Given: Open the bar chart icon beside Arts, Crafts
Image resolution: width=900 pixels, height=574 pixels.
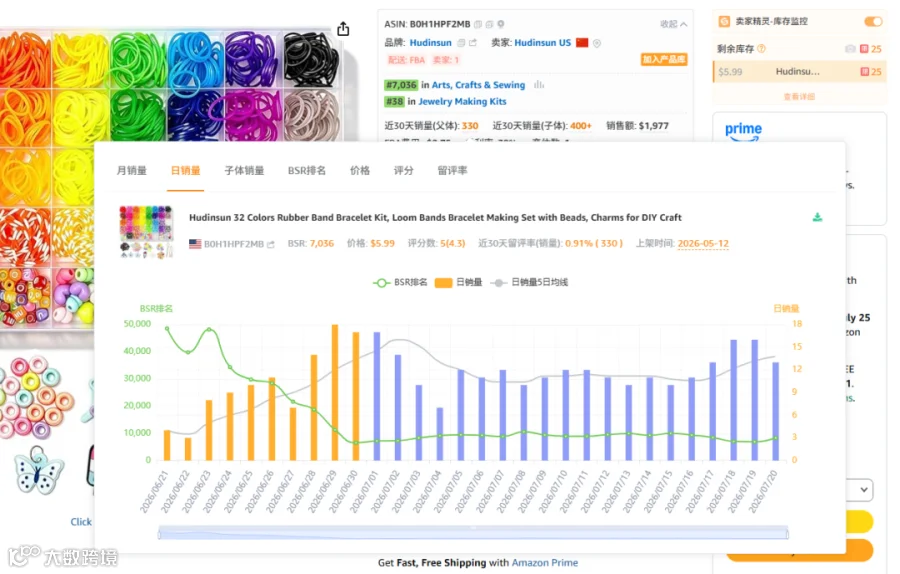Looking at the screenshot, I should click(538, 84).
